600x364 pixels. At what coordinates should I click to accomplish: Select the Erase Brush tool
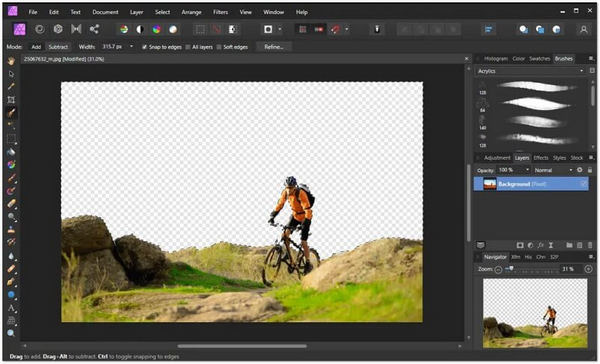pyautogui.click(x=11, y=204)
